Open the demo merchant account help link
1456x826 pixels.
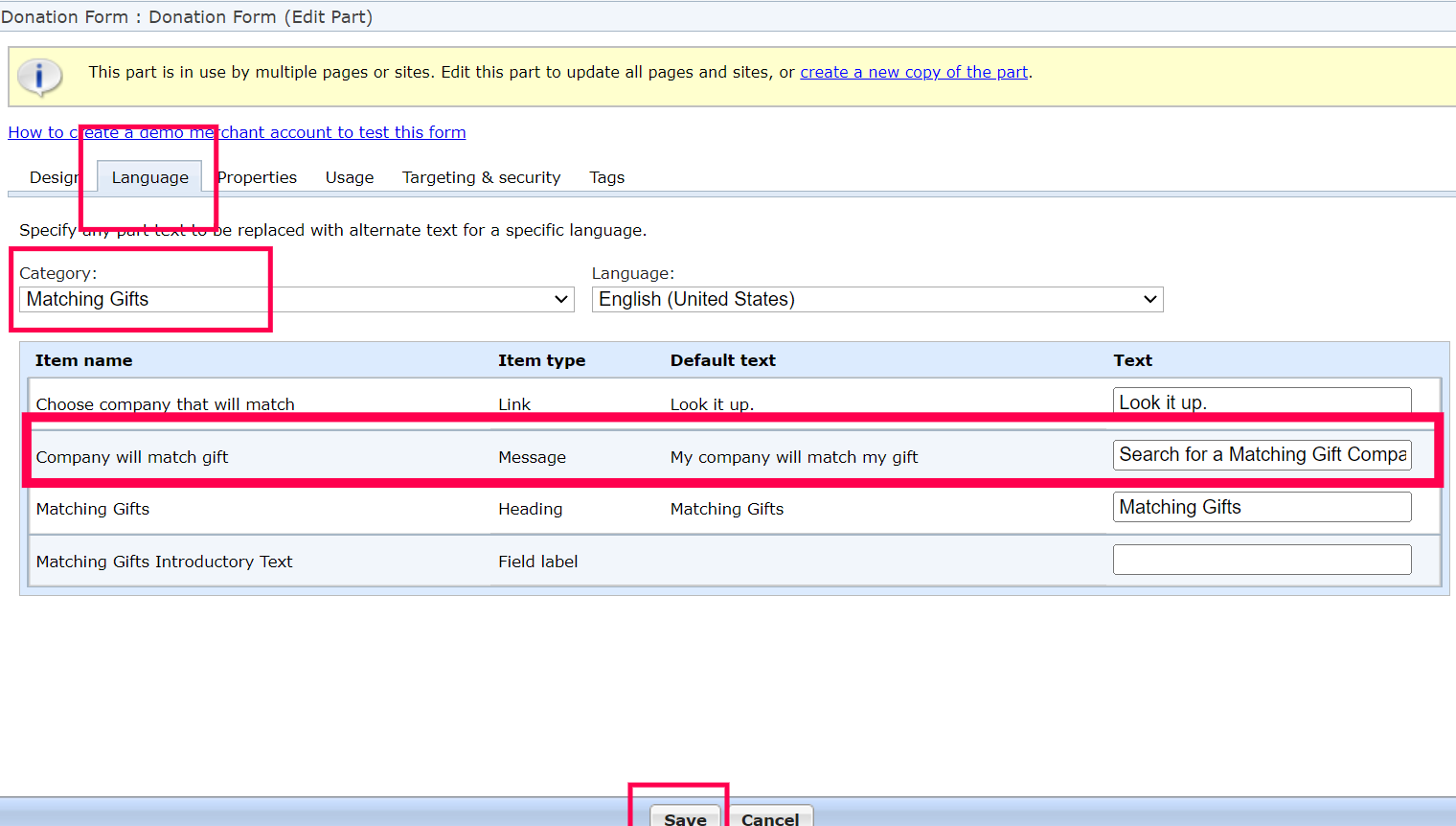[237, 133]
